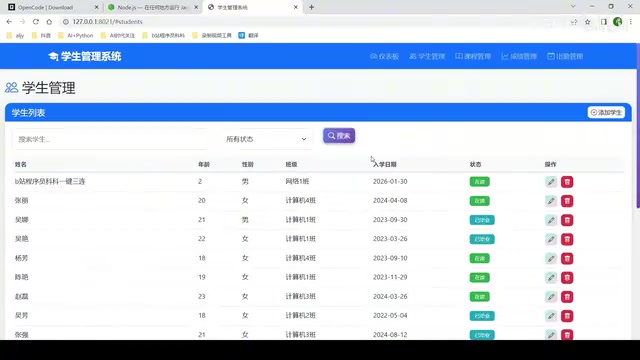The height and width of the screenshot is (360, 640).
Task: Click the 网络1班 class cell
Action: click(297, 181)
